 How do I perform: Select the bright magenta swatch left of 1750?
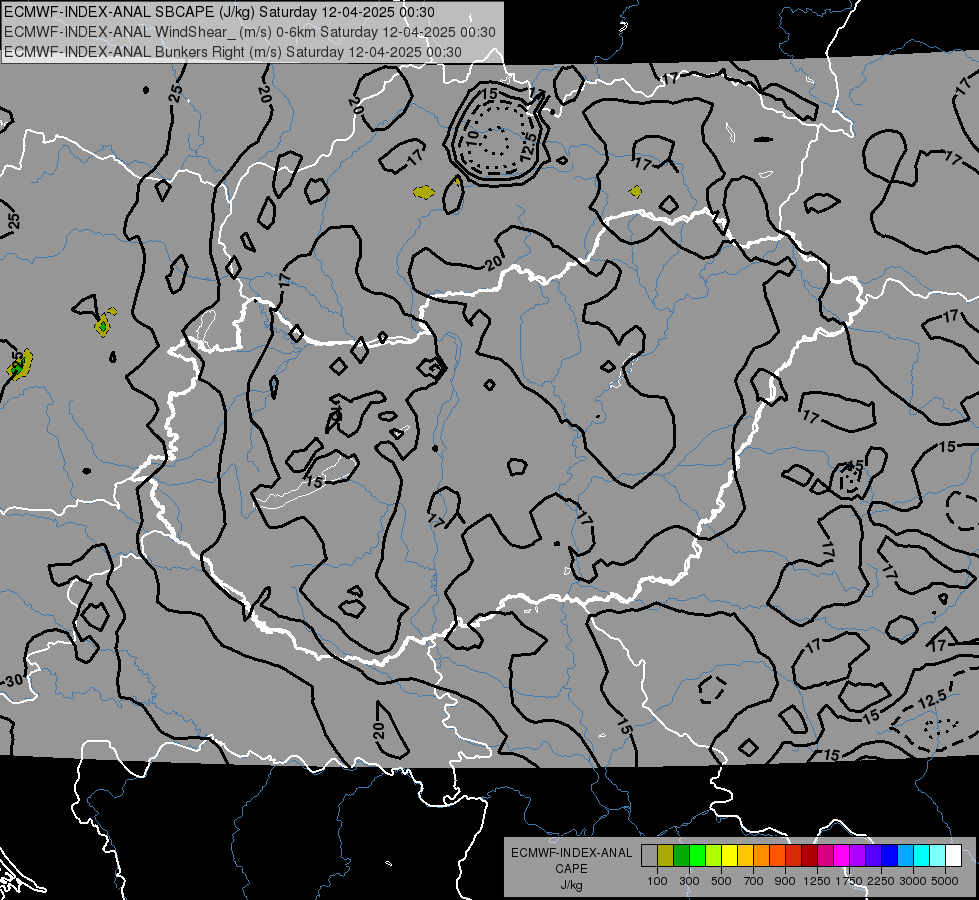point(842,855)
